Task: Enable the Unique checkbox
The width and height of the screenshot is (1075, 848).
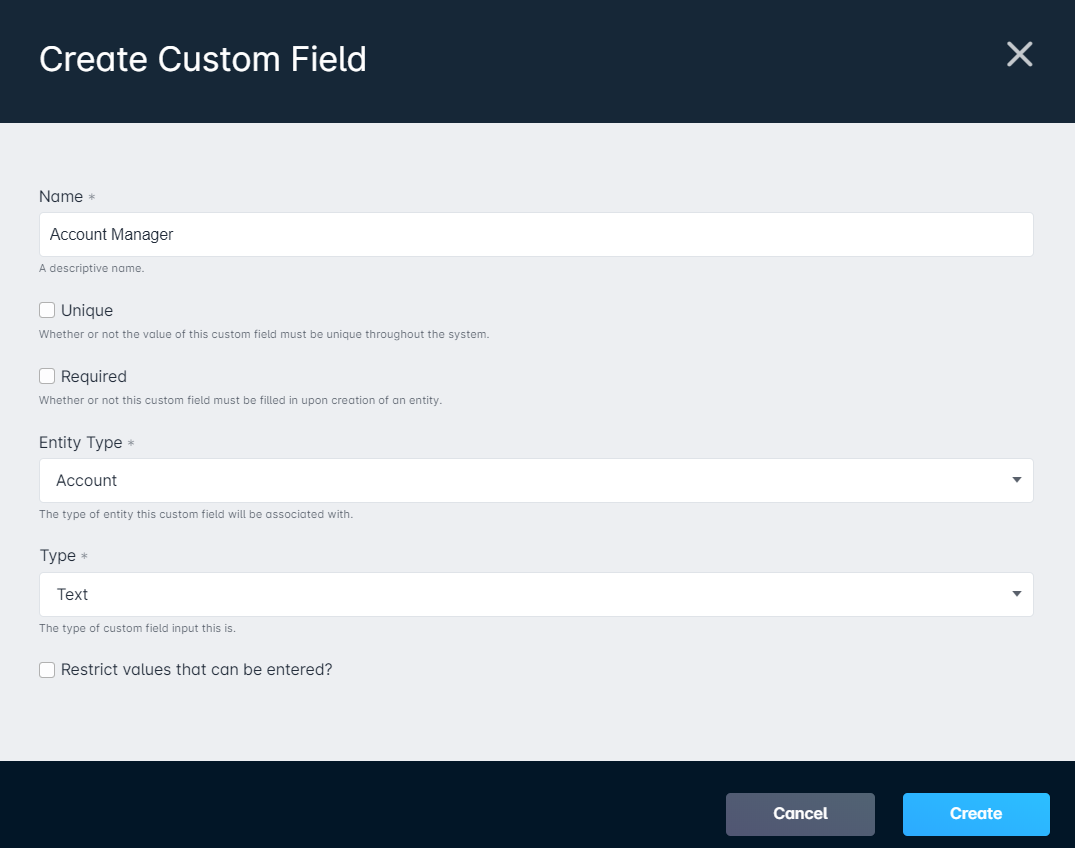Action: point(47,310)
